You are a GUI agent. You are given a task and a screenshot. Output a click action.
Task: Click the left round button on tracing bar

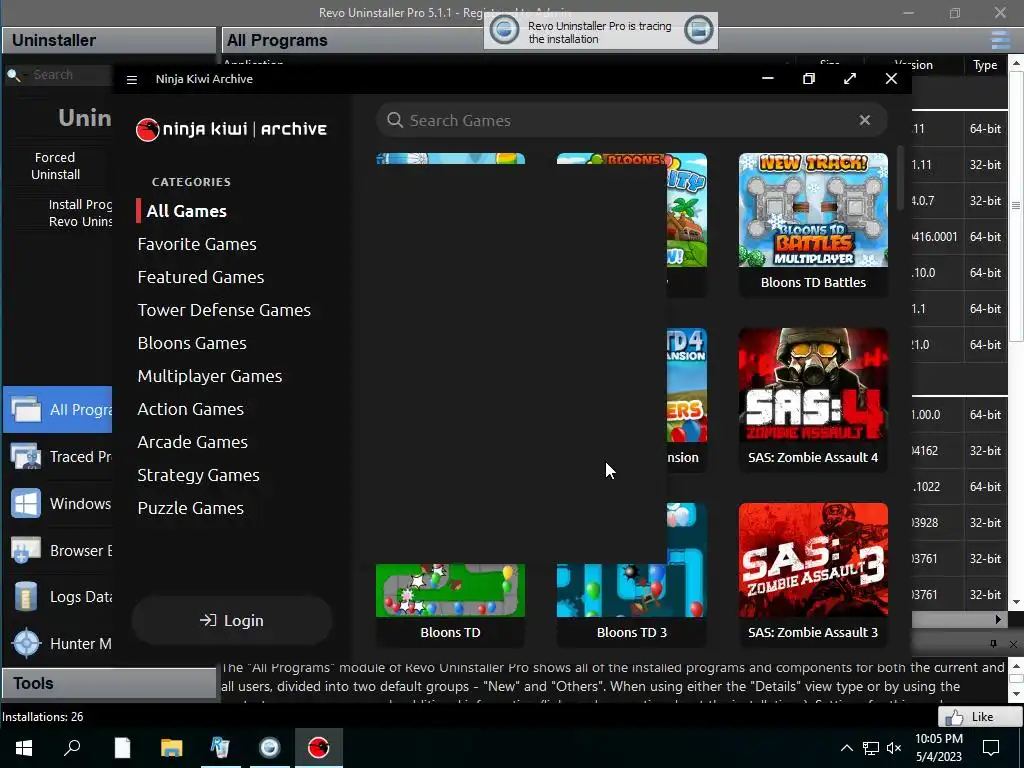point(504,30)
